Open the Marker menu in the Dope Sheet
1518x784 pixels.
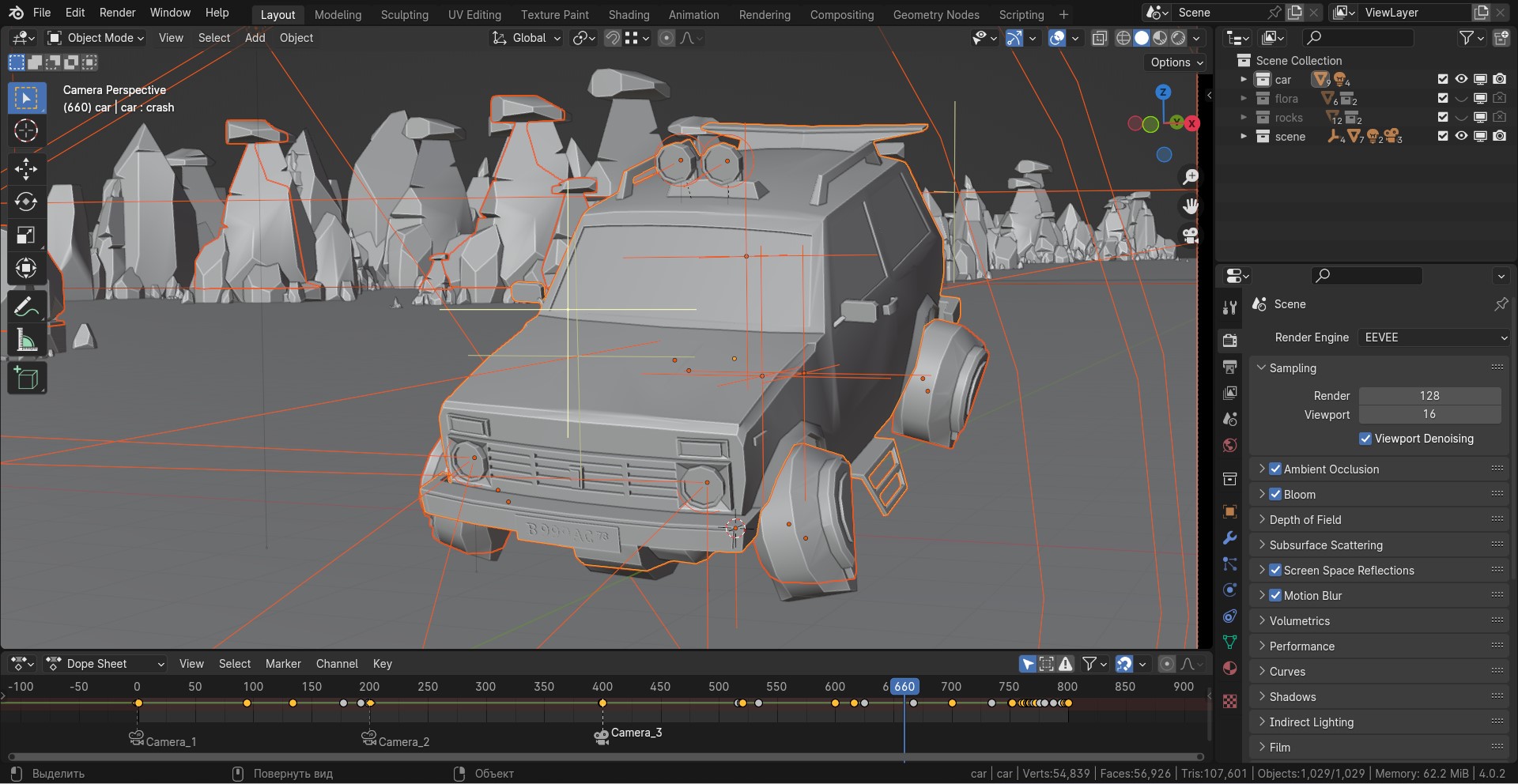283,664
